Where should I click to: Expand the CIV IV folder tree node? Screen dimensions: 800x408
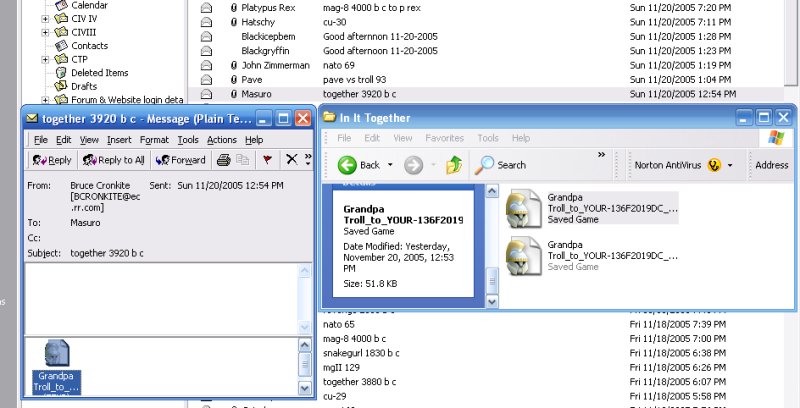pos(45,19)
